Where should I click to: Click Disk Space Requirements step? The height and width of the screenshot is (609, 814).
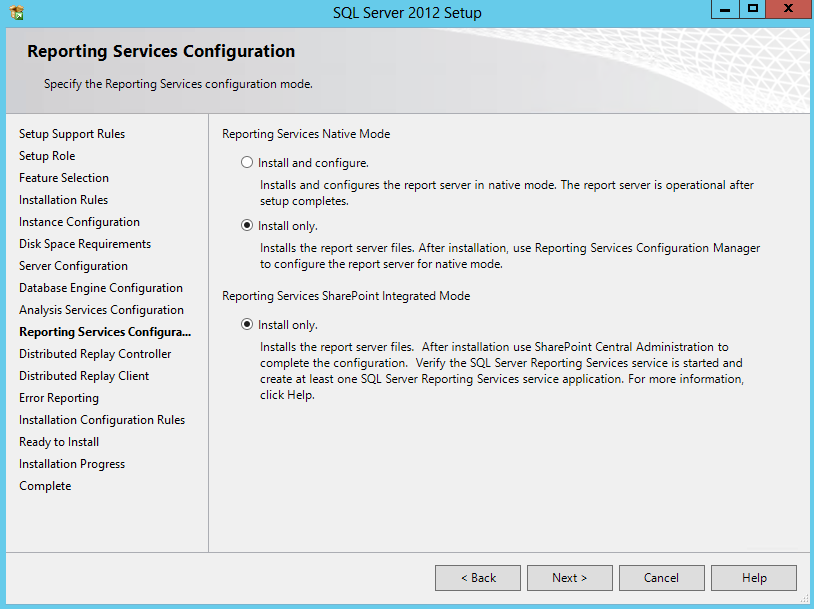(85, 244)
